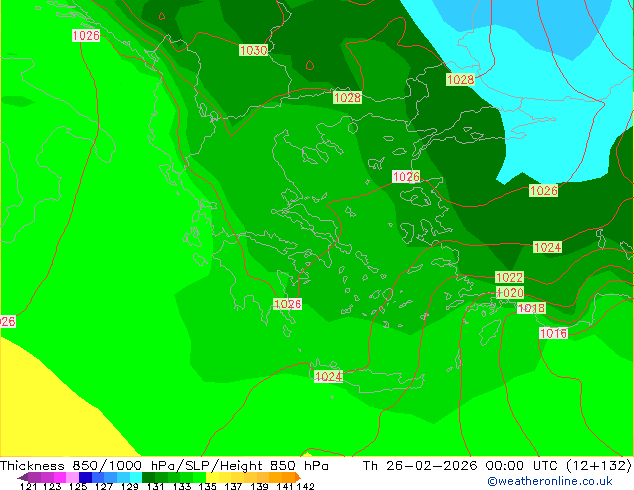Click the purple left arrow tip of legend
Viewport: 634px width, 490px height.
pos(22,477)
